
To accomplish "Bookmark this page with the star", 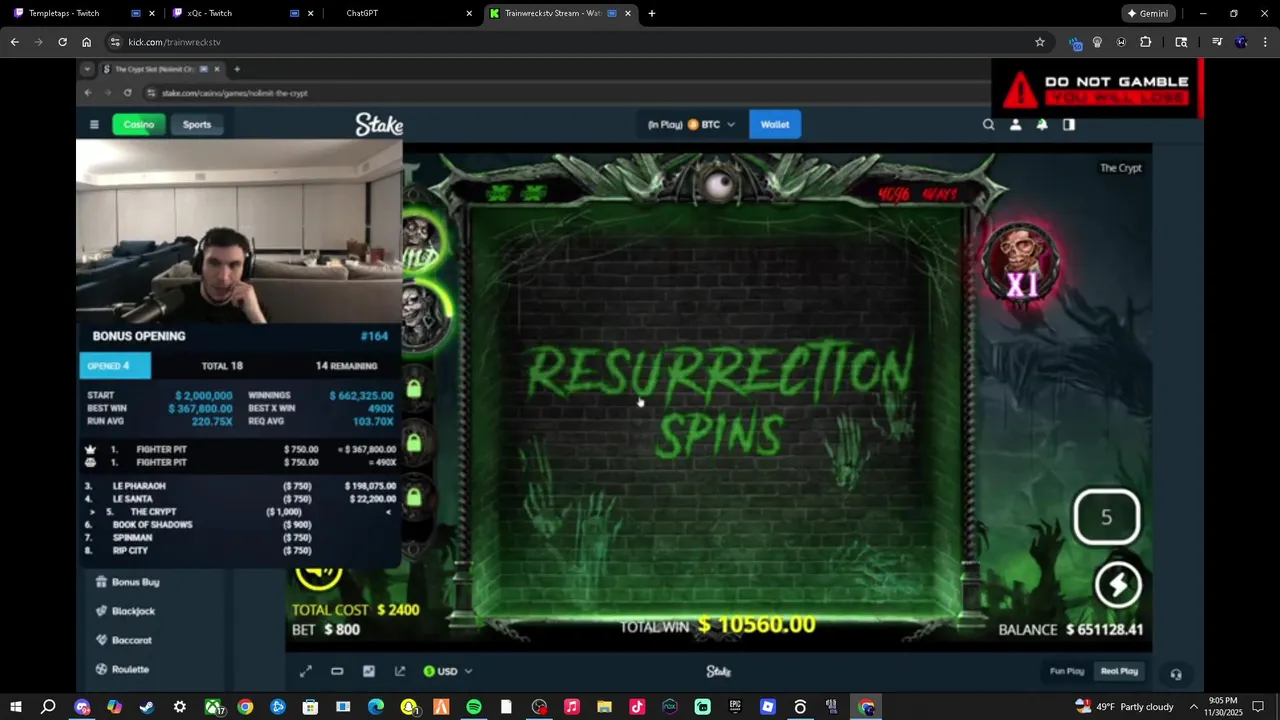I will [x=1040, y=42].
